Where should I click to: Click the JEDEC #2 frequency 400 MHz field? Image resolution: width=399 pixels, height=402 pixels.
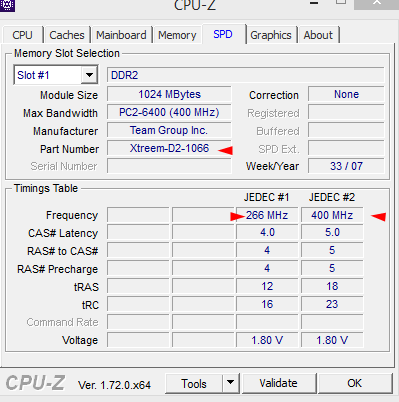(x=332, y=215)
